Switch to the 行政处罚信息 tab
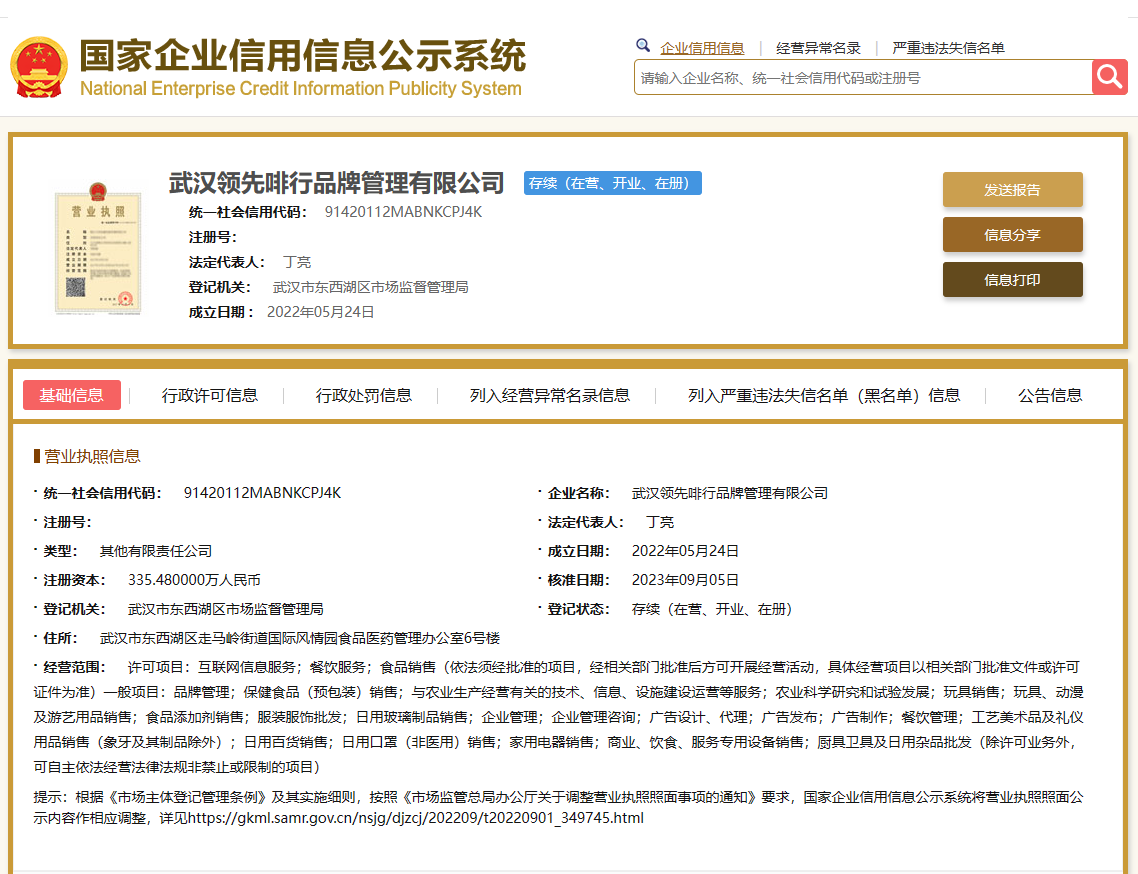This screenshot has height=874, width=1138. pos(364,395)
